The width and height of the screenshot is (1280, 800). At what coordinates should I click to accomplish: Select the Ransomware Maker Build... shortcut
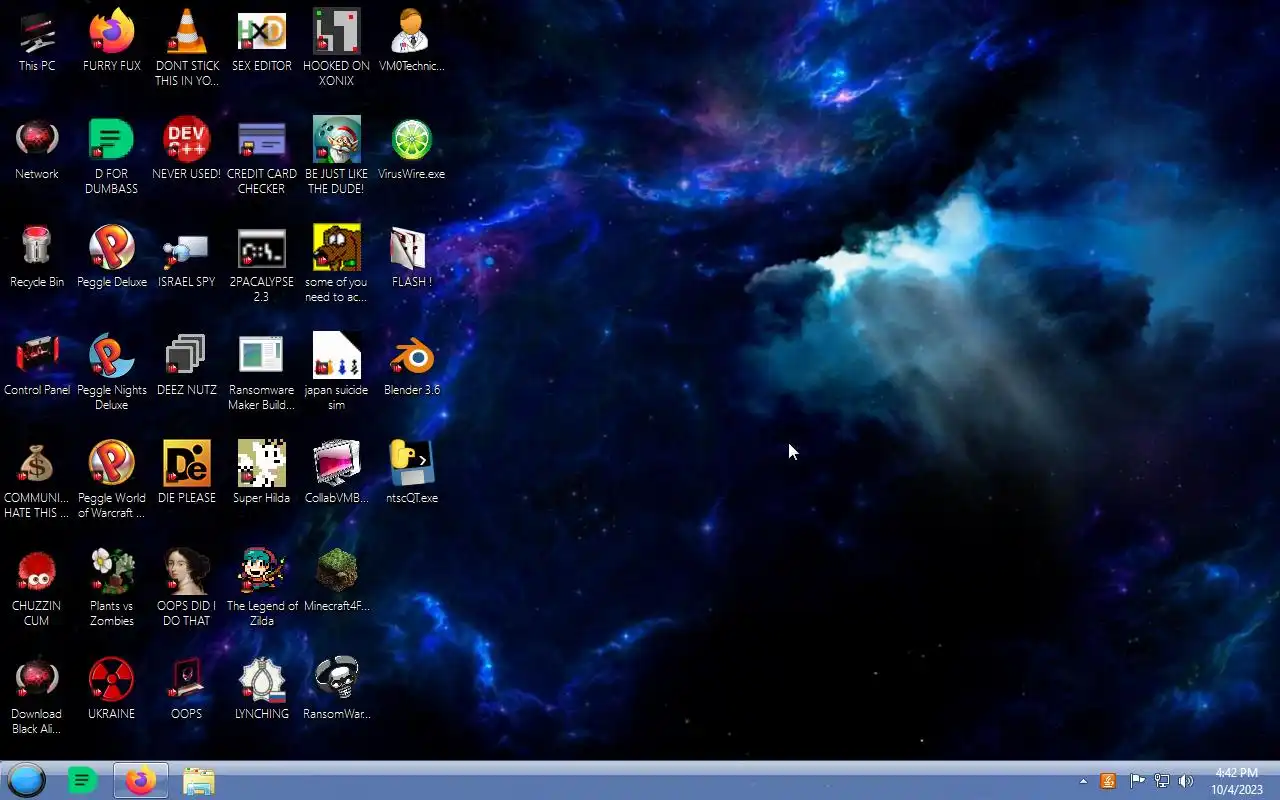coord(262,373)
